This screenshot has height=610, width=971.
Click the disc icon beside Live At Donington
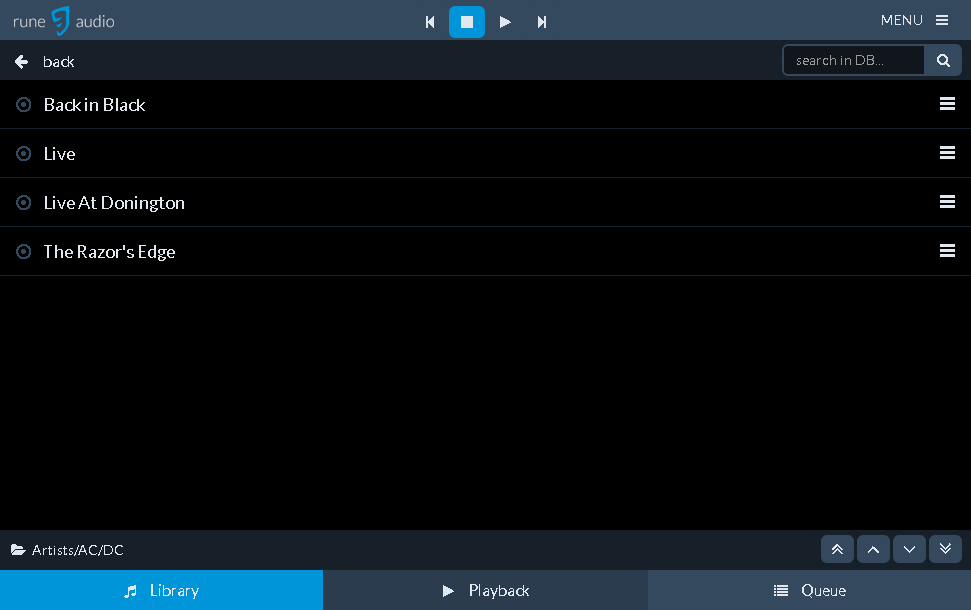[x=24, y=203]
